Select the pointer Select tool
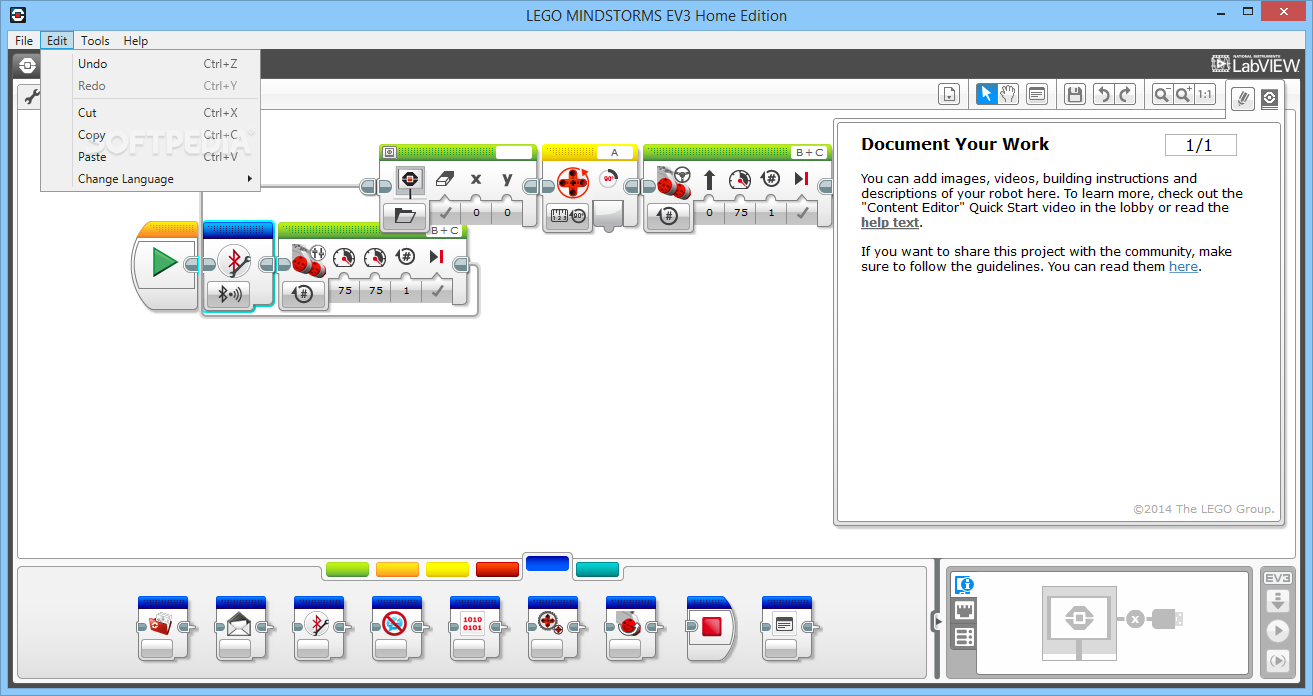 pyautogui.click(x=986, y=94)
